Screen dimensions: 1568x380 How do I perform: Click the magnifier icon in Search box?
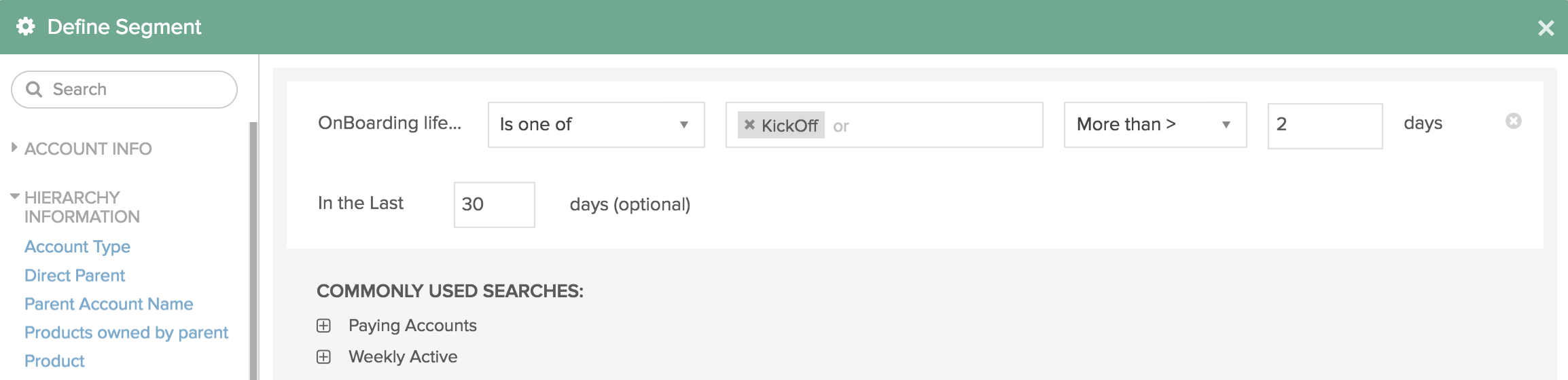pos(33,90)
